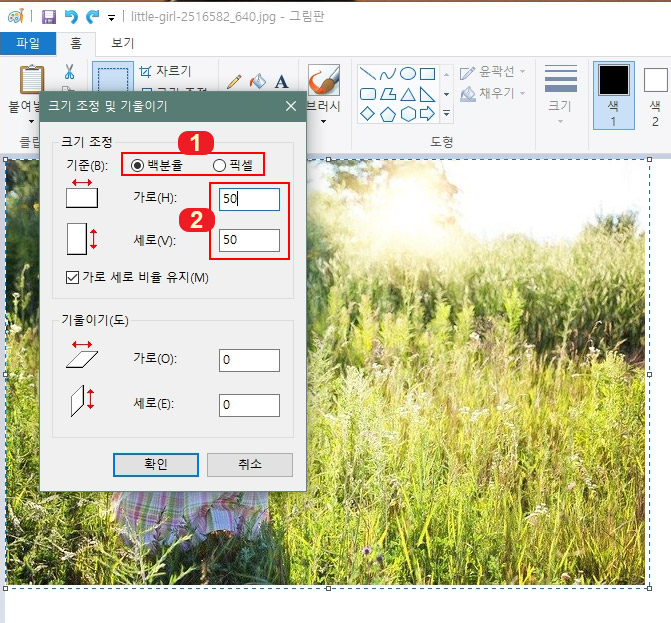Expand the full shapes gallery
This screenshot has width=671, height=623.
(x=446, y=113)
